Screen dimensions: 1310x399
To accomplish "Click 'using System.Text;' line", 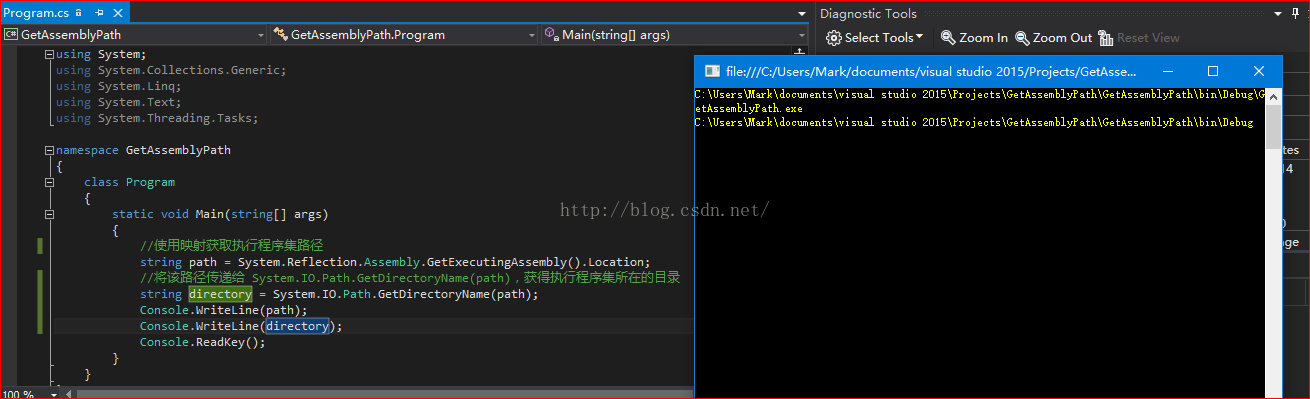I will pyautogui.click(x=118, y=102).
